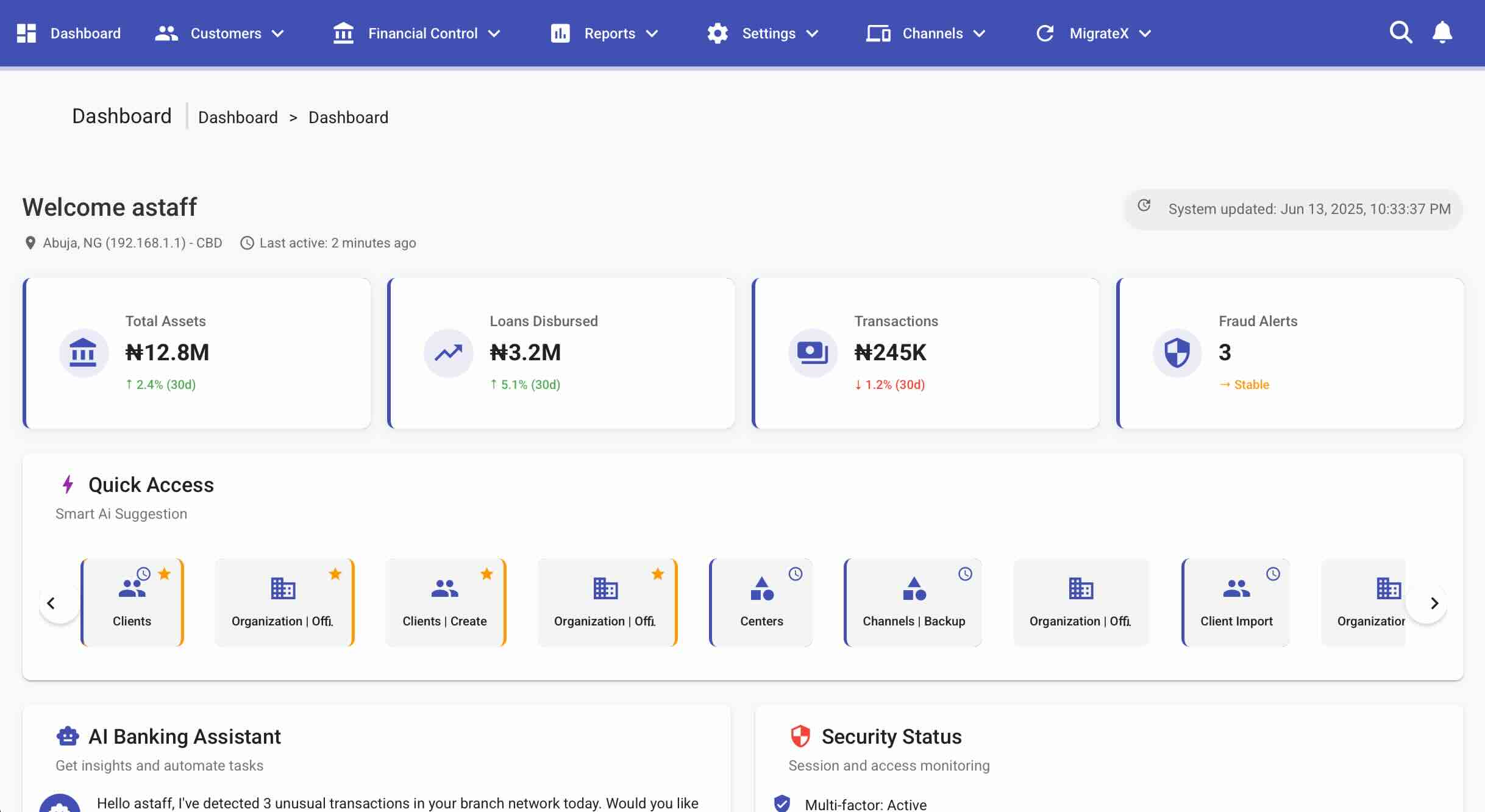Image resolution: width=1485 pixels, height=812 pixels.
Task: Click 'Multi-factor: Active' status text
Action: (866, 804)
